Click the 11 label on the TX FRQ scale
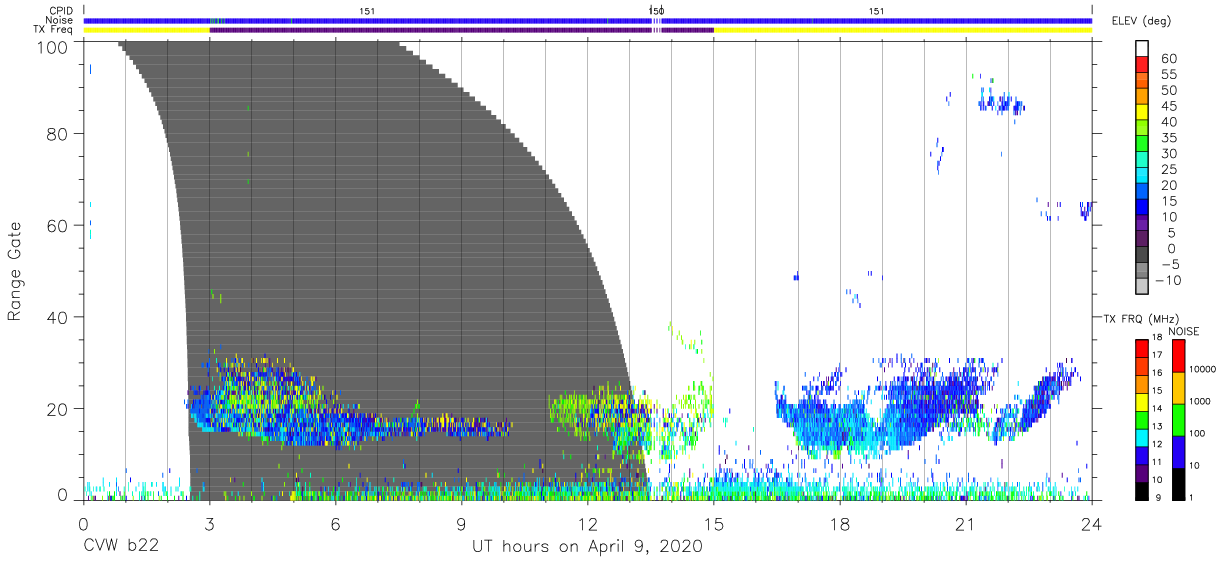 1158,463
